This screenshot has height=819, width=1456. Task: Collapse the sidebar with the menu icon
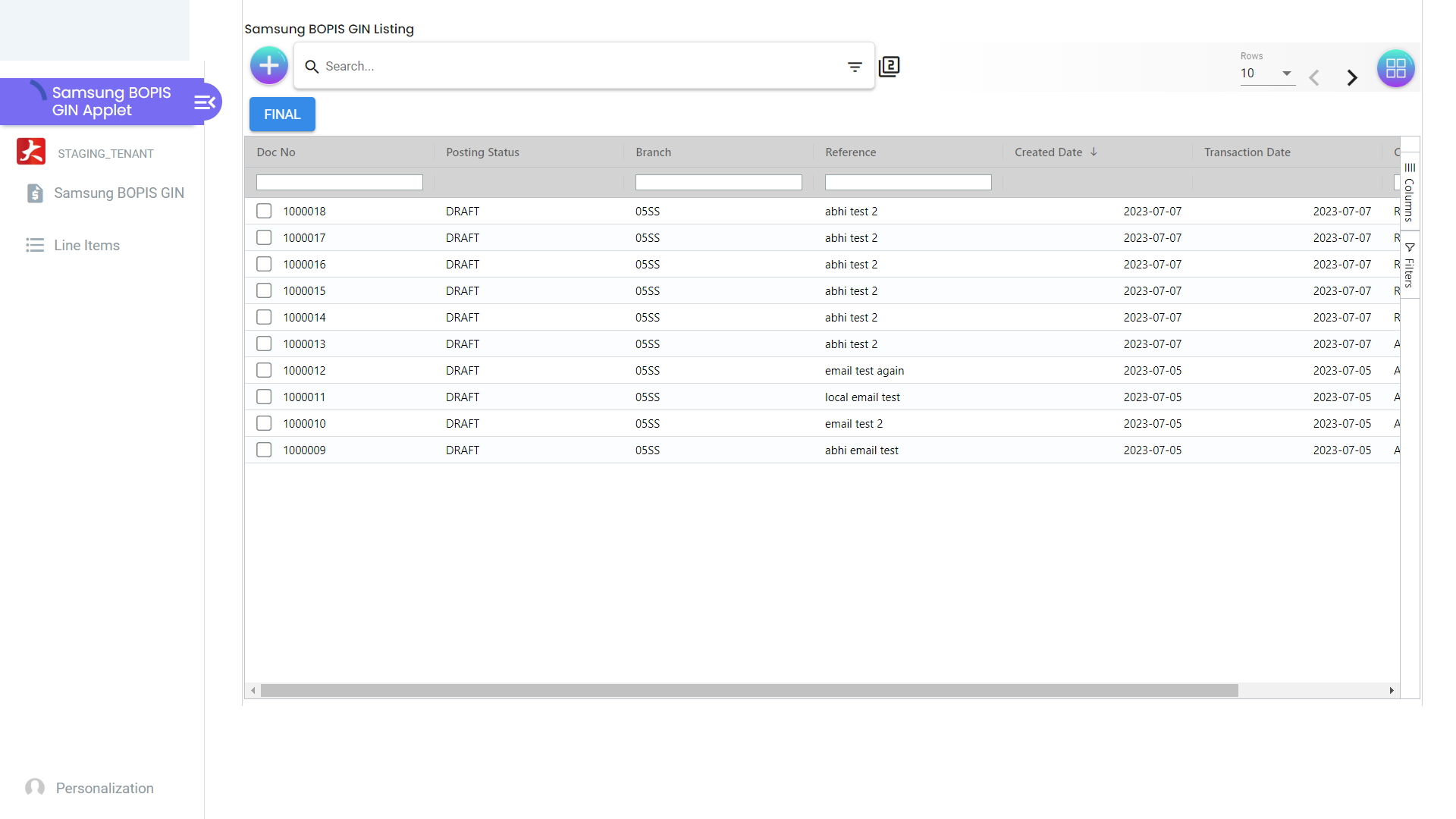click(x=205, y=102)
